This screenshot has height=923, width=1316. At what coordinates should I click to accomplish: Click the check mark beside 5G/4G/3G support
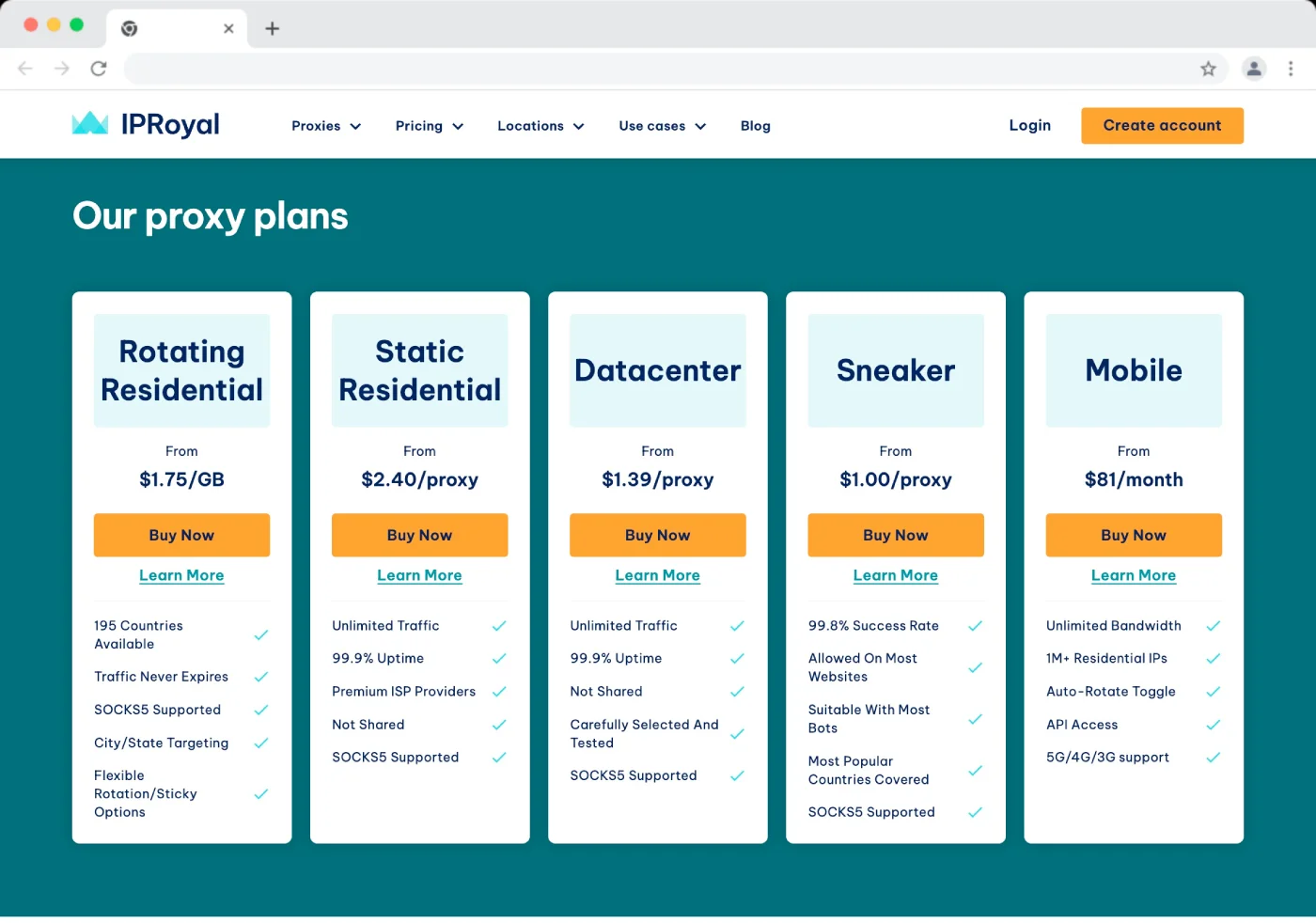[1213, 757]
